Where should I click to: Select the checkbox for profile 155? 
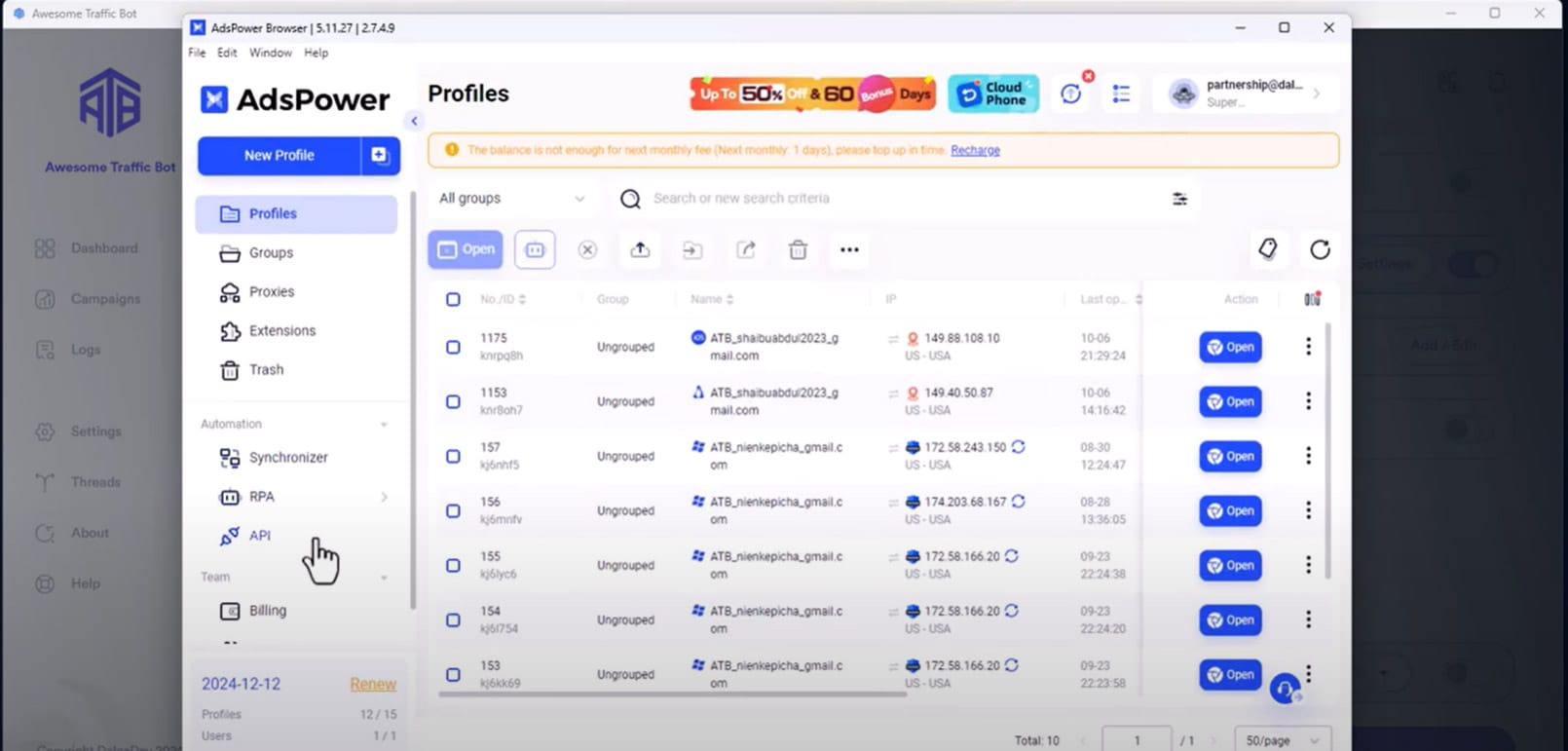[x=453, y=565]
